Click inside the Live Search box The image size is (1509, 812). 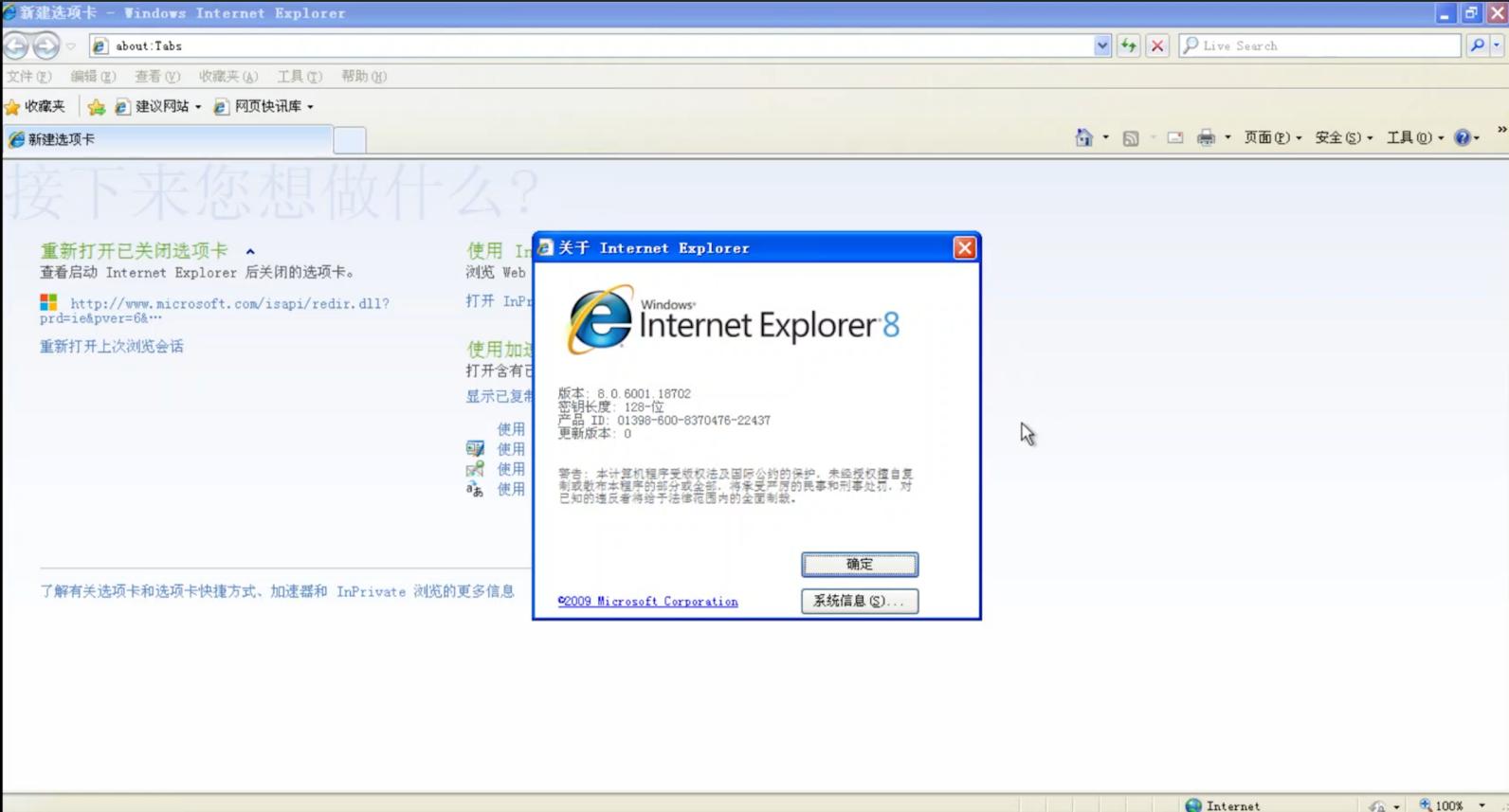1319,45
